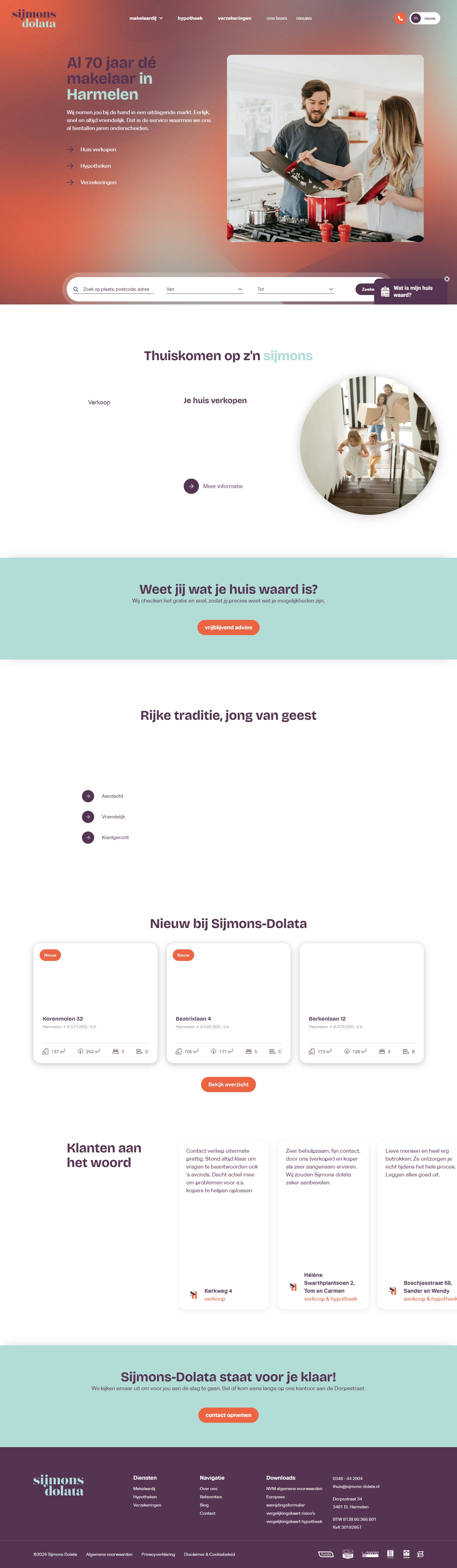Viewport: 457px width, 1568px height.
Task: Close the 'Wat is mijn huis waard?' popup
Action: point(447,279)
